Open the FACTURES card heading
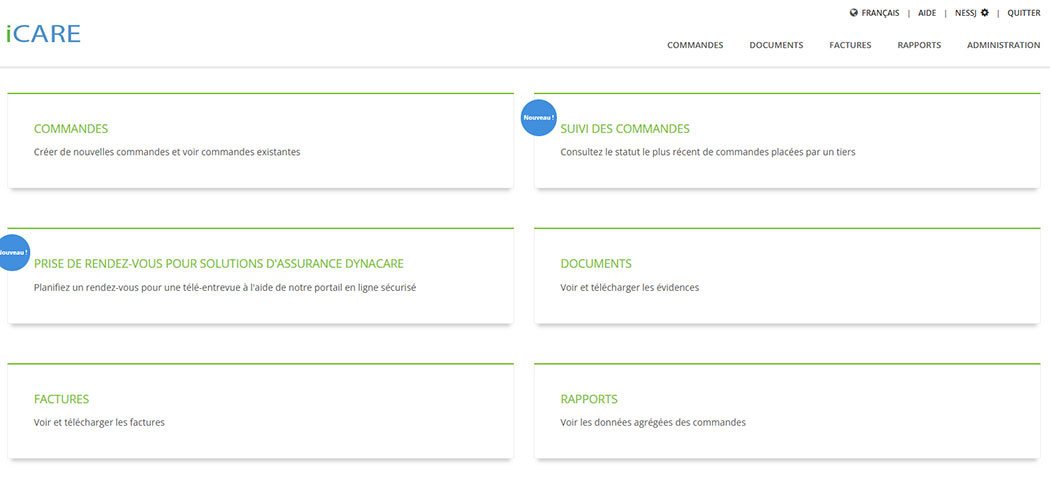The image size is (1050, 480). (61, 399)
